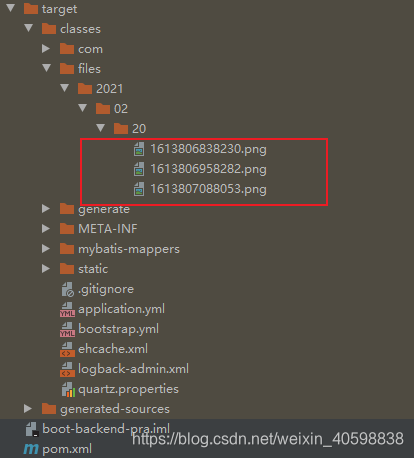Screen dimensions: 414x458
Task: Select the 2021 folder name
Action: pyautogui.click(x=109, y=89)
